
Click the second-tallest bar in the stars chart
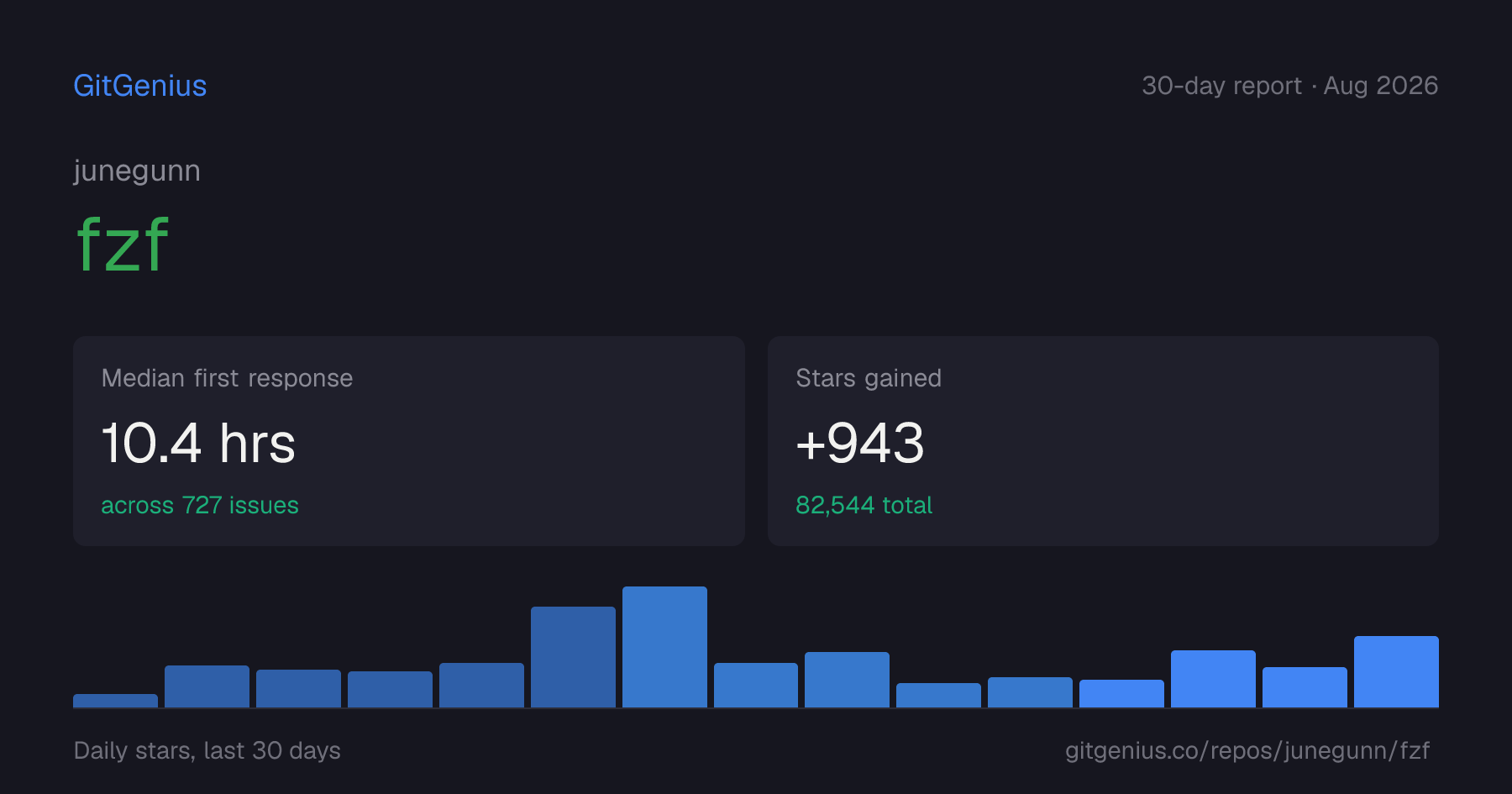point(573,657)
